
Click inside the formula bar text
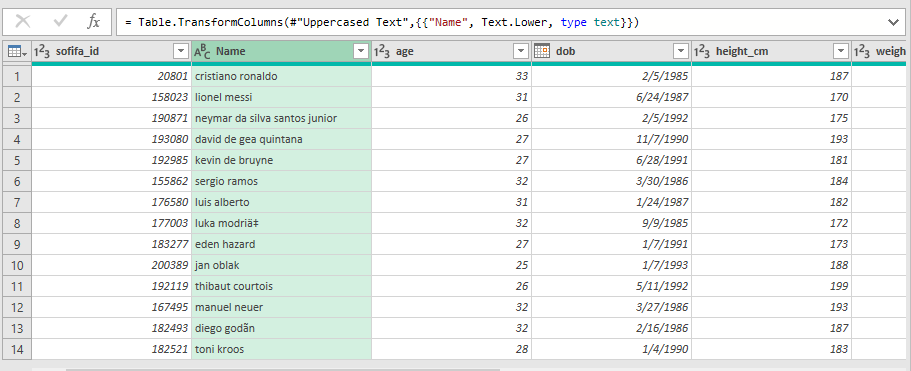point(382,23)
